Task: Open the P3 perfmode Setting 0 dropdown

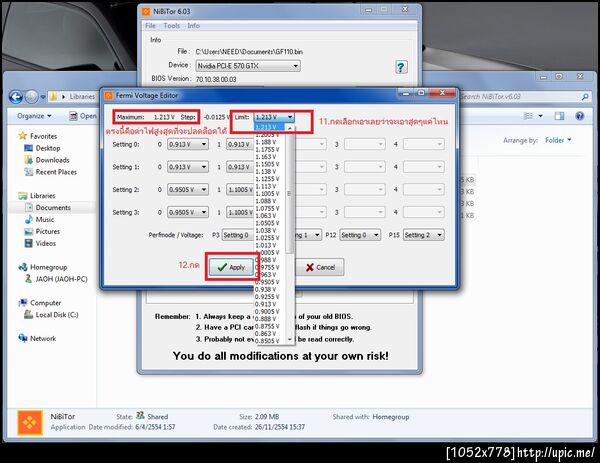Action: [238, 235]
